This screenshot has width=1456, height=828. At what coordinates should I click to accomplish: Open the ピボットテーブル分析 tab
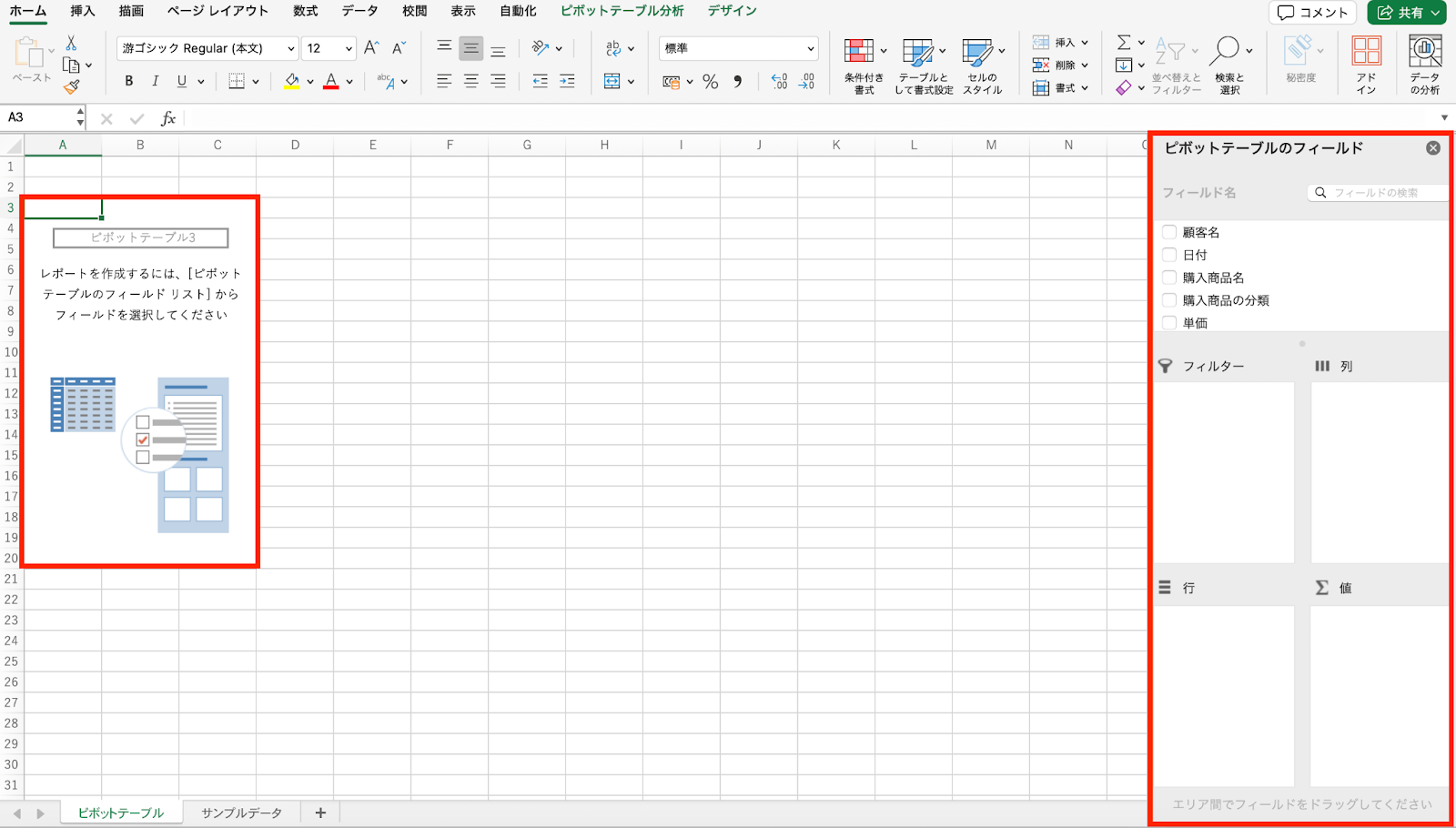[622, 11]
